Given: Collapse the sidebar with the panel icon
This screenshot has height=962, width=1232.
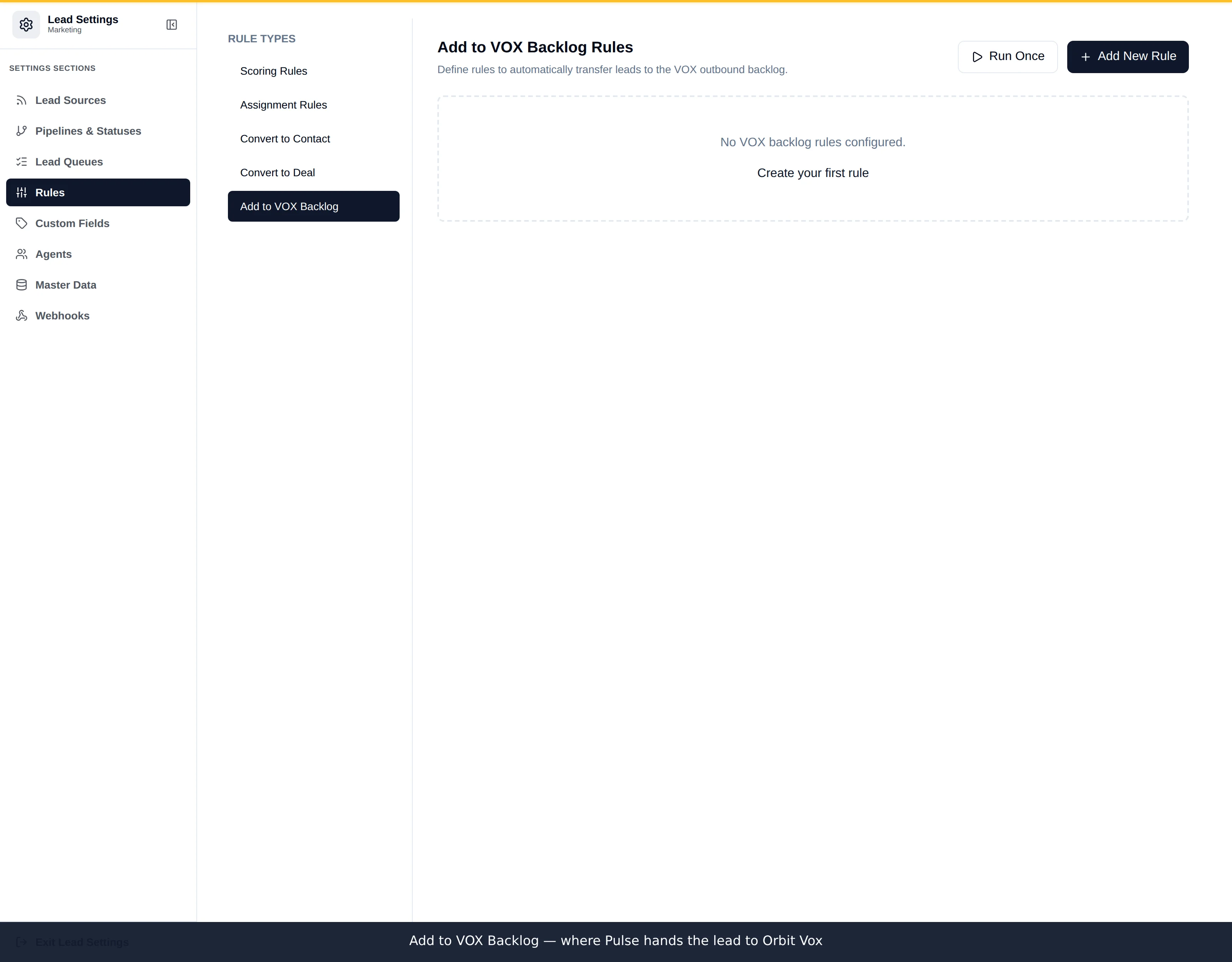Looking at the screenshot, I should click(x=171, y=25).
